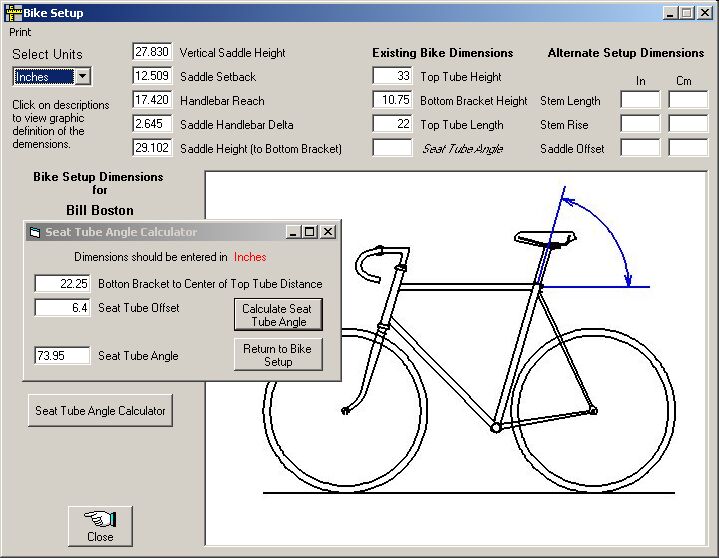Click the Bill Boston name text
Image resolution: width=719 pixels, height=558 pixels.
coord(100,210)
